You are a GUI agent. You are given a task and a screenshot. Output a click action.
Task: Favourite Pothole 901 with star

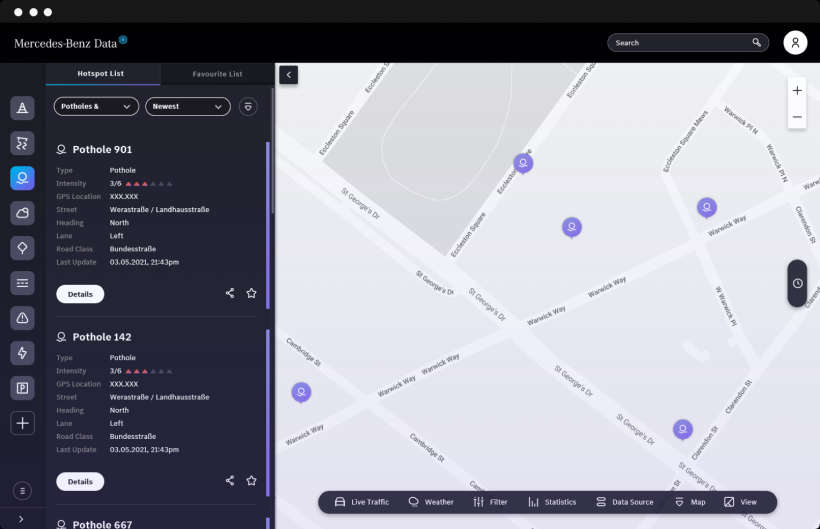(x=252, y=293)
